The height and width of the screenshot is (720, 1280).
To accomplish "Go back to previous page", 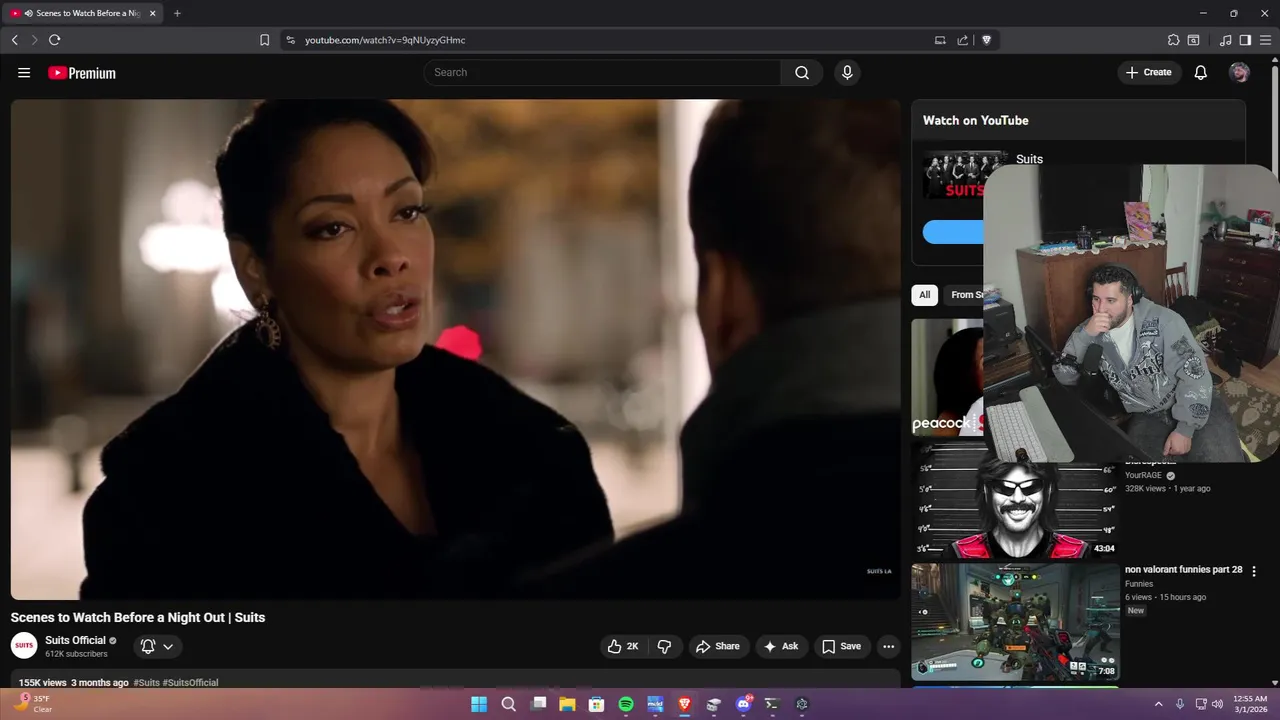I will click(15, 40).
